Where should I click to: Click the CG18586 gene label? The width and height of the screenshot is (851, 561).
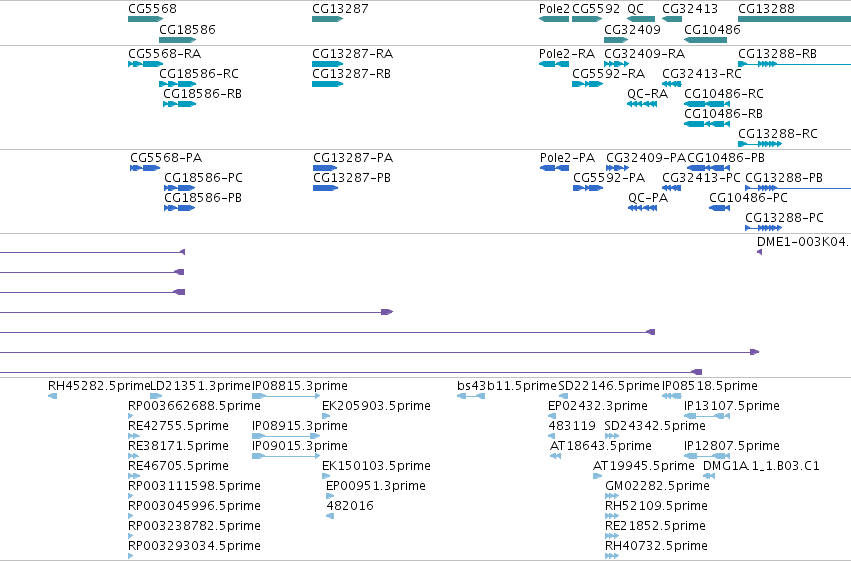[x=187, y=29]
